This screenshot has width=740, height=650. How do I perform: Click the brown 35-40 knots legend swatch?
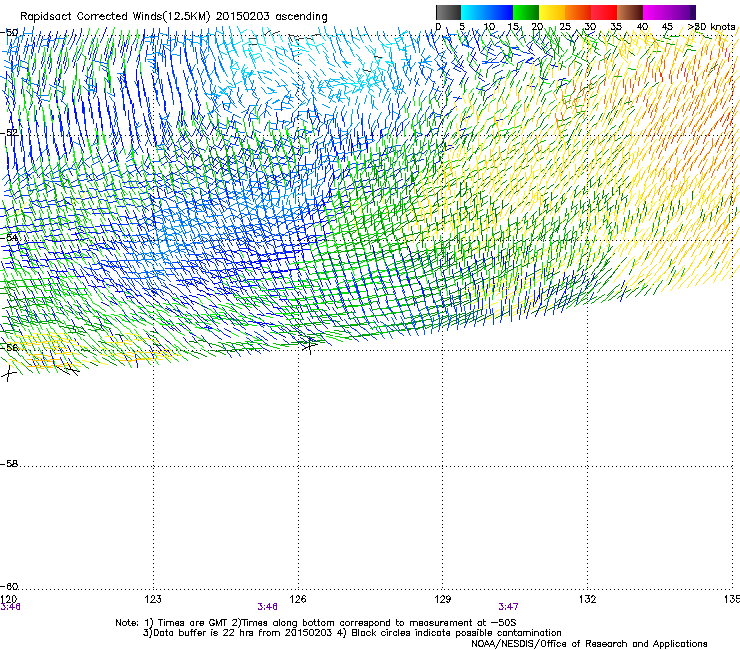[x=630, y=12]
